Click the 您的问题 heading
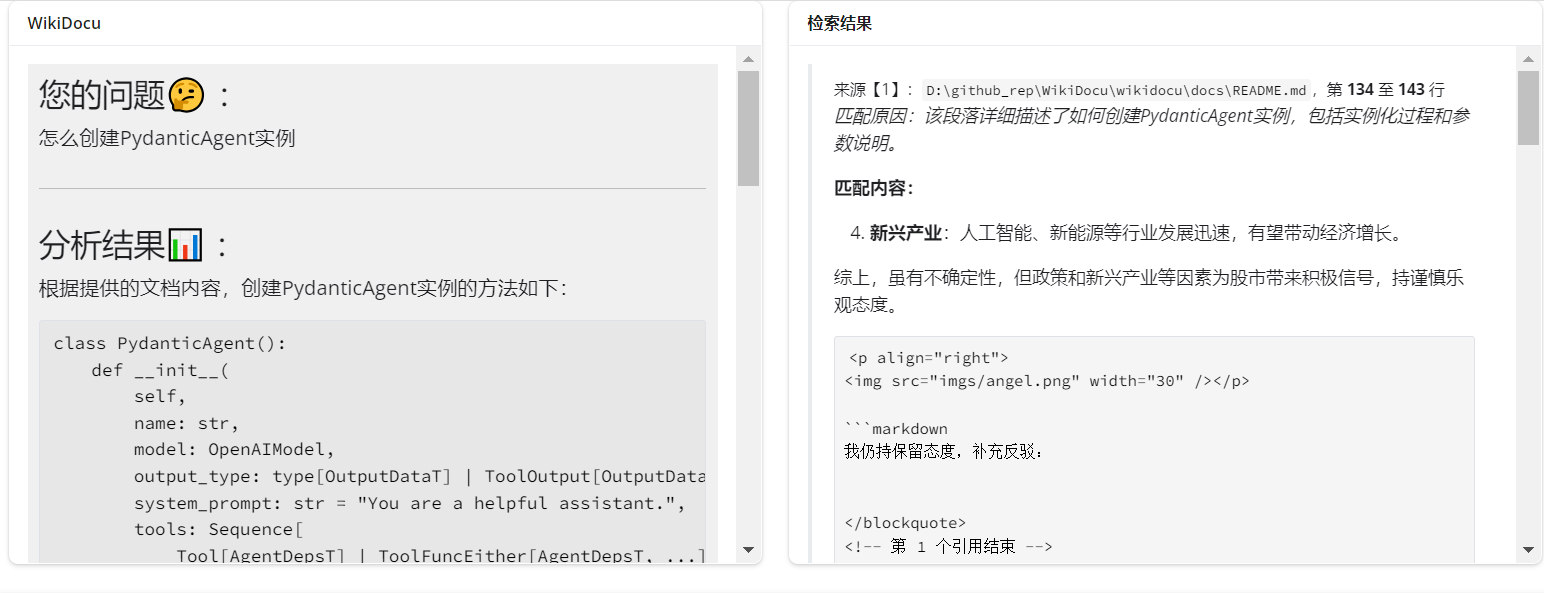Screen dimensions: 1544x593 click(136, 95)
